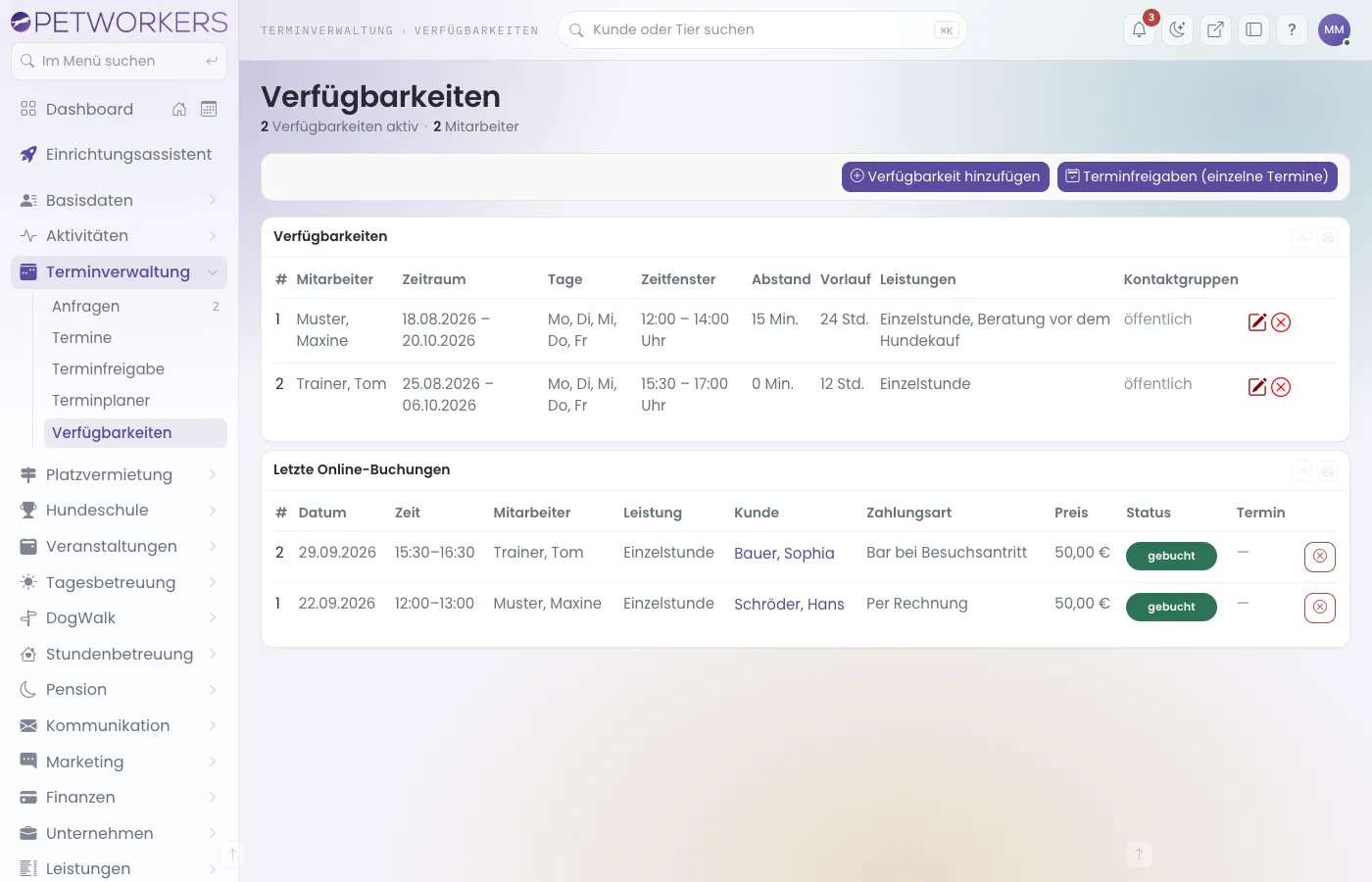The image size is (1372, 882).
Task: Edit availability for Muster, Maxine
Action: tap(1257, 322)
